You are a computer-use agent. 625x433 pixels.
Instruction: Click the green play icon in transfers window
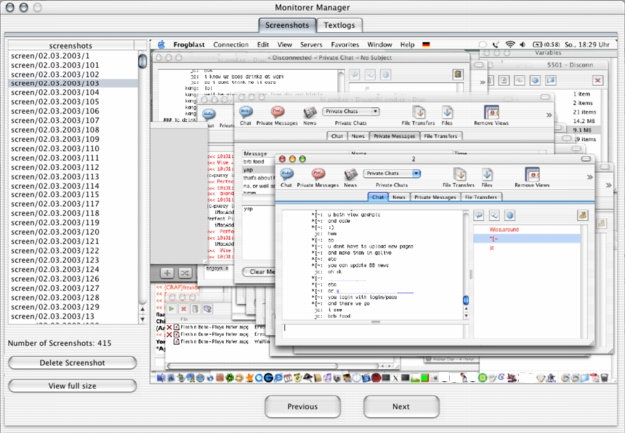(171, 309)
